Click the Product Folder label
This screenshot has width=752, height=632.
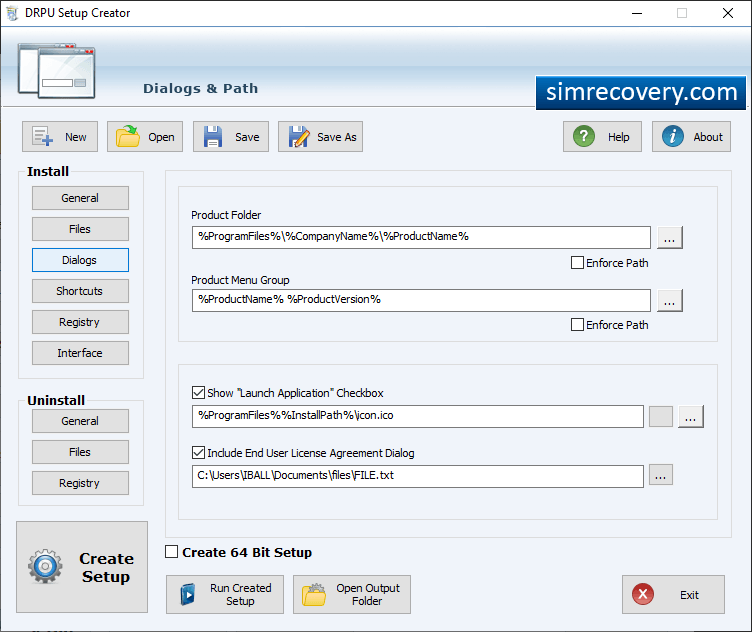pos(226,215)
